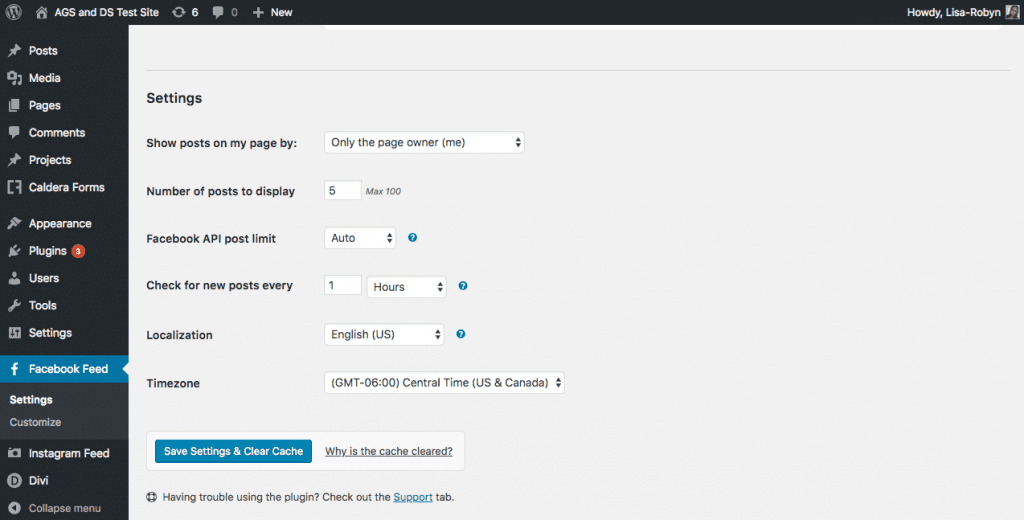Open help icon next to Localization
Image resolution: width=1024 pixels, height=520 pixels.
[x=460, y=334]
